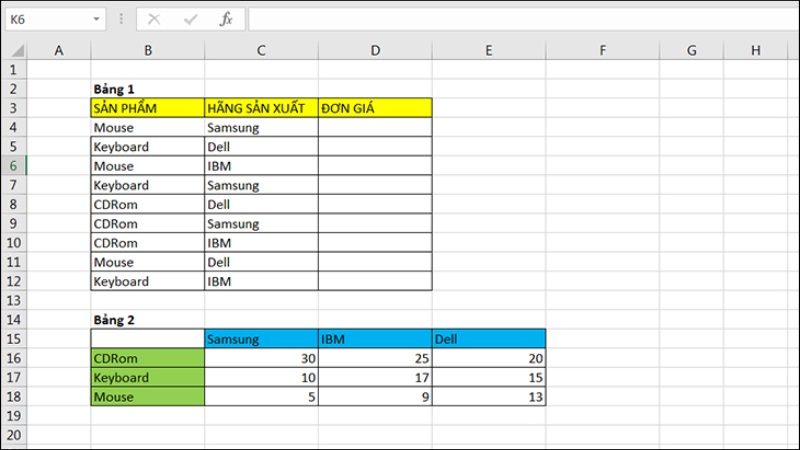Select column H header
This screenshot has width=800, height=450.
point(756,51)
